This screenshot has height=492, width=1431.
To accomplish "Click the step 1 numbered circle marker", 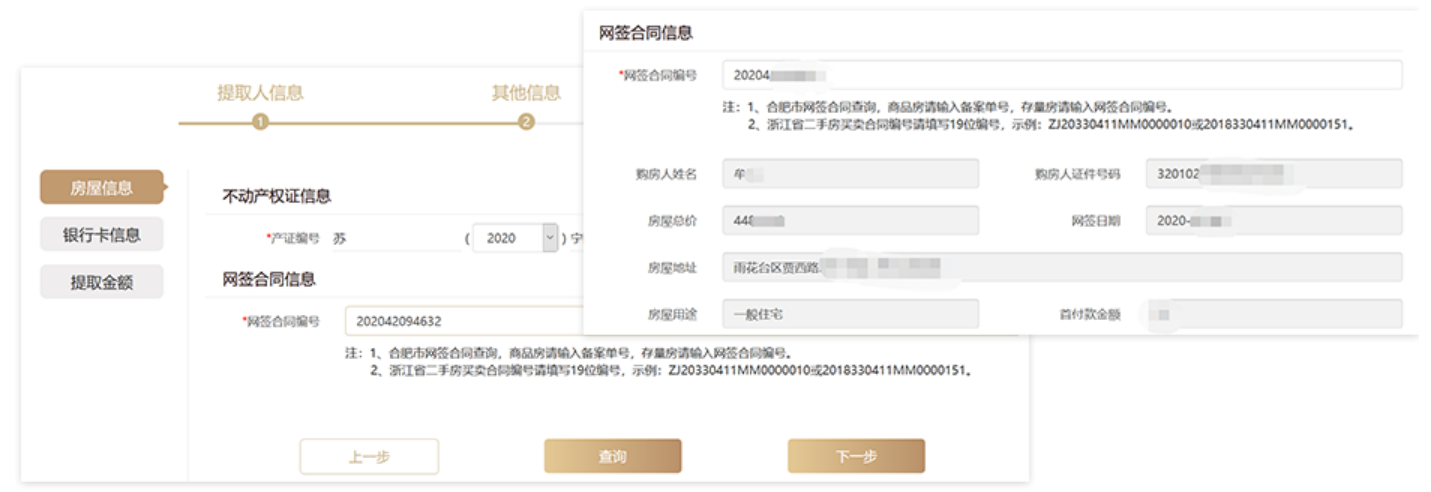I will point(260,122).
